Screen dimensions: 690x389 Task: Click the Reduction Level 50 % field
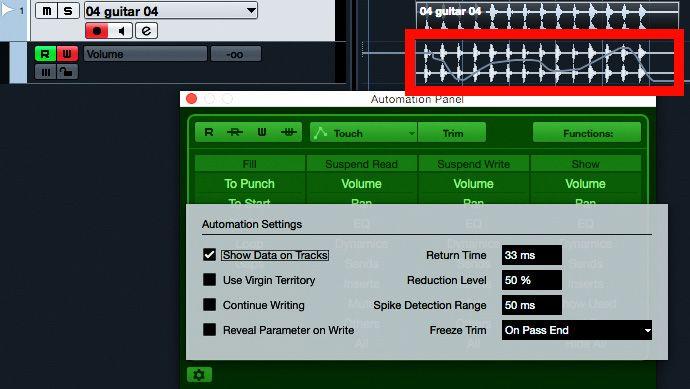[x=532, y=280]
